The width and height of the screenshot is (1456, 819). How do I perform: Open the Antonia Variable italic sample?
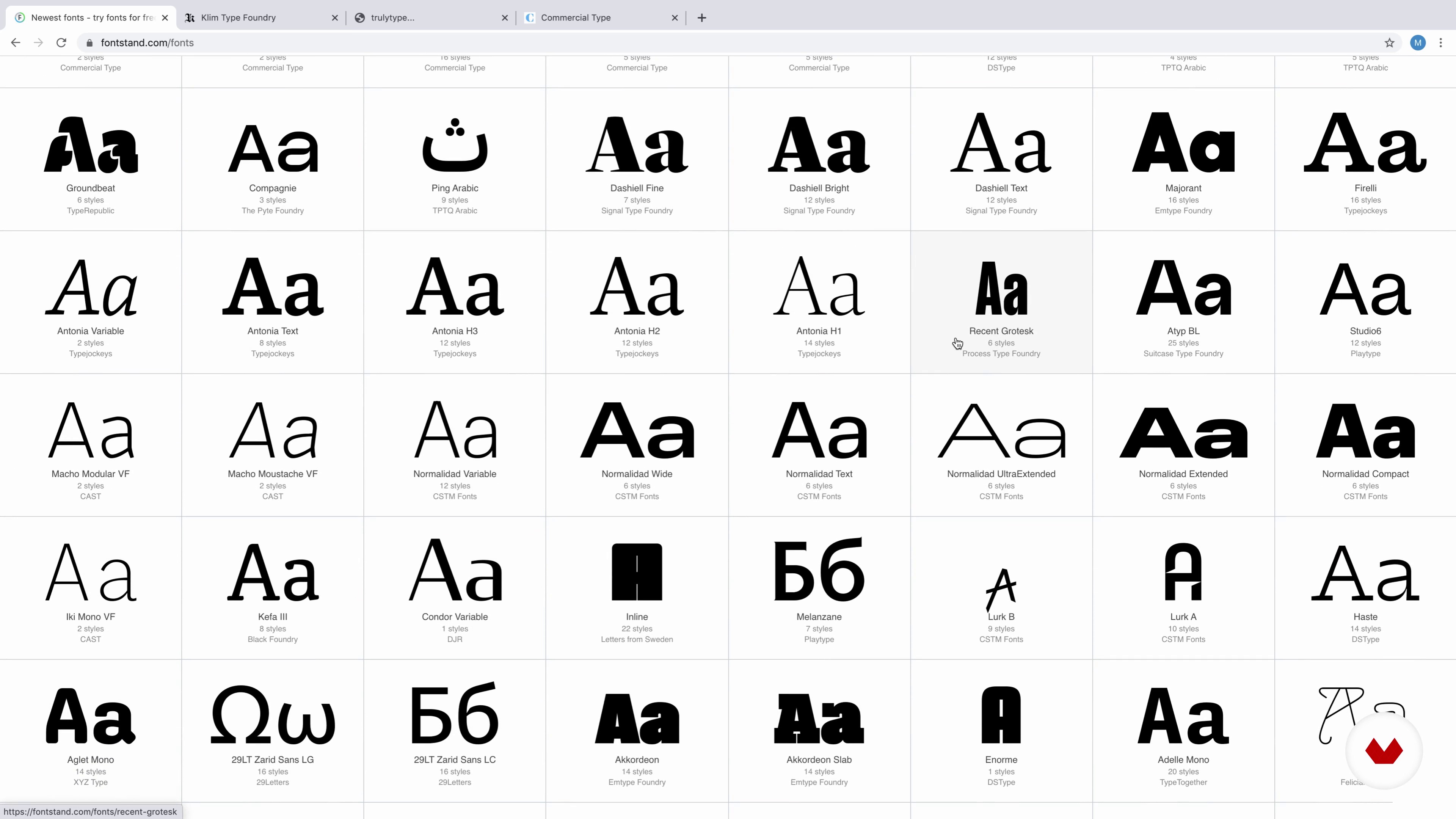click(x=91, y=287)
